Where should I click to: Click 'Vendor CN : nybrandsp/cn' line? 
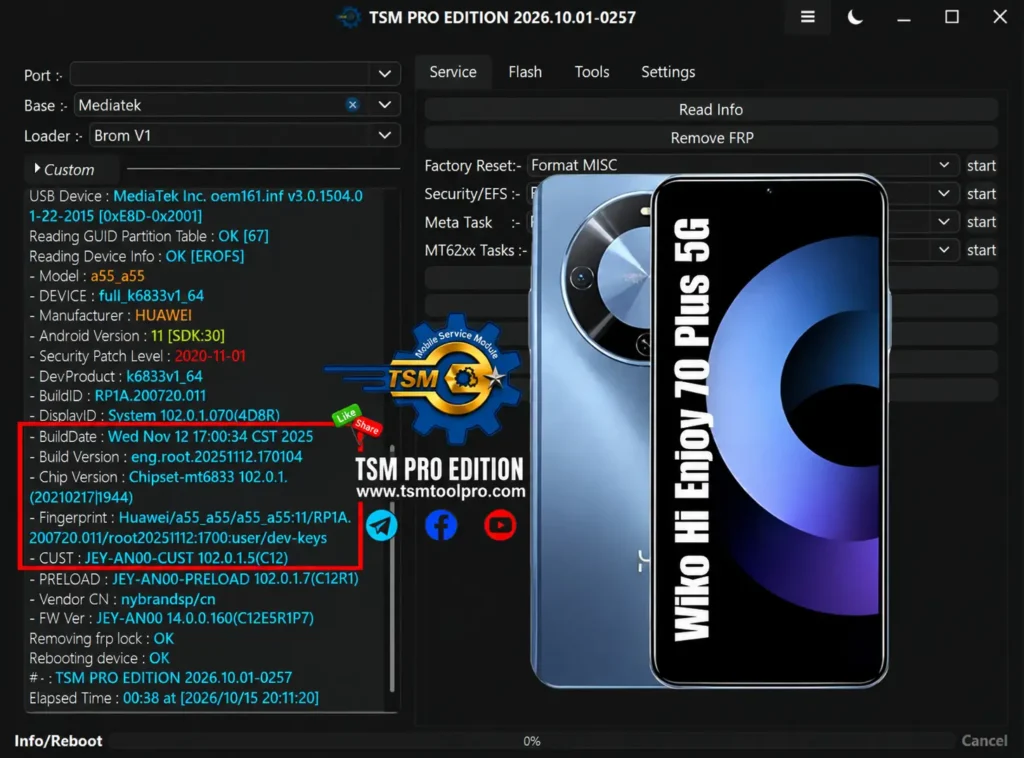pos(122,599)
